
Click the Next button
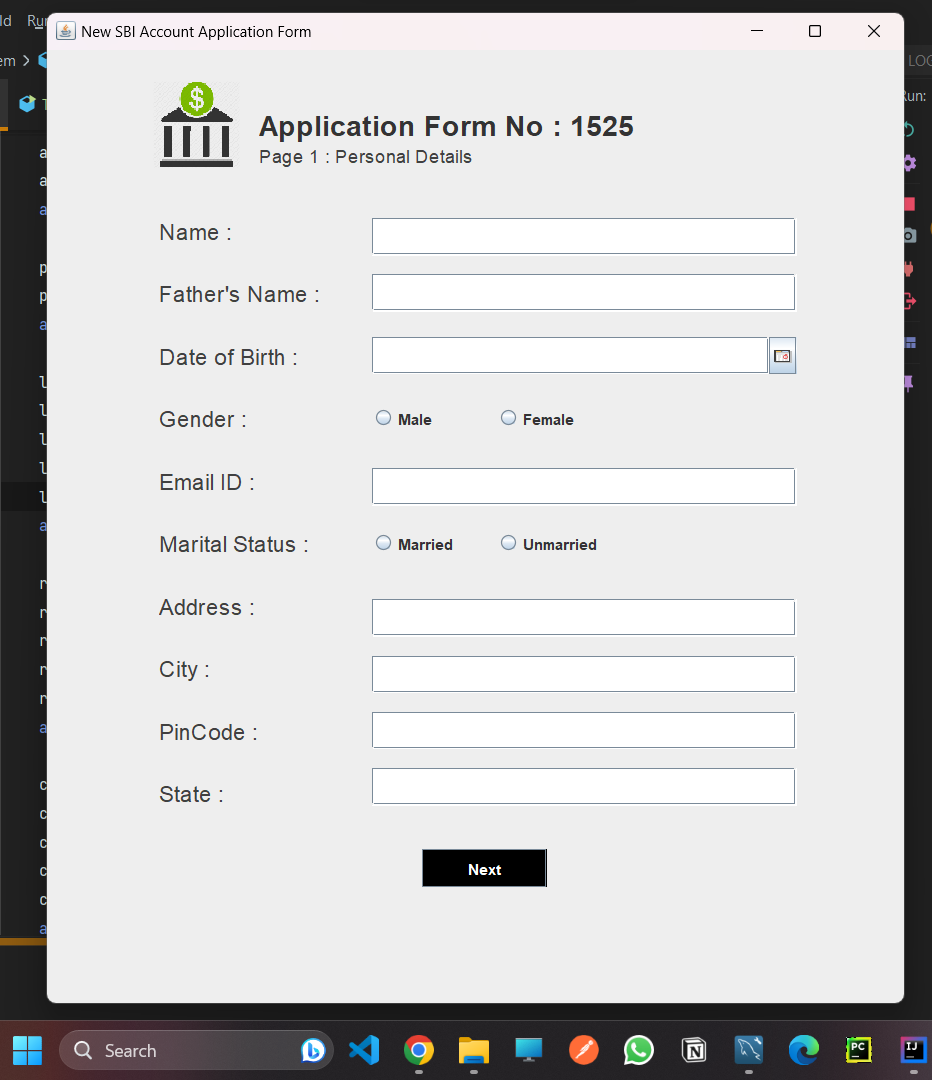pos(484,869)
